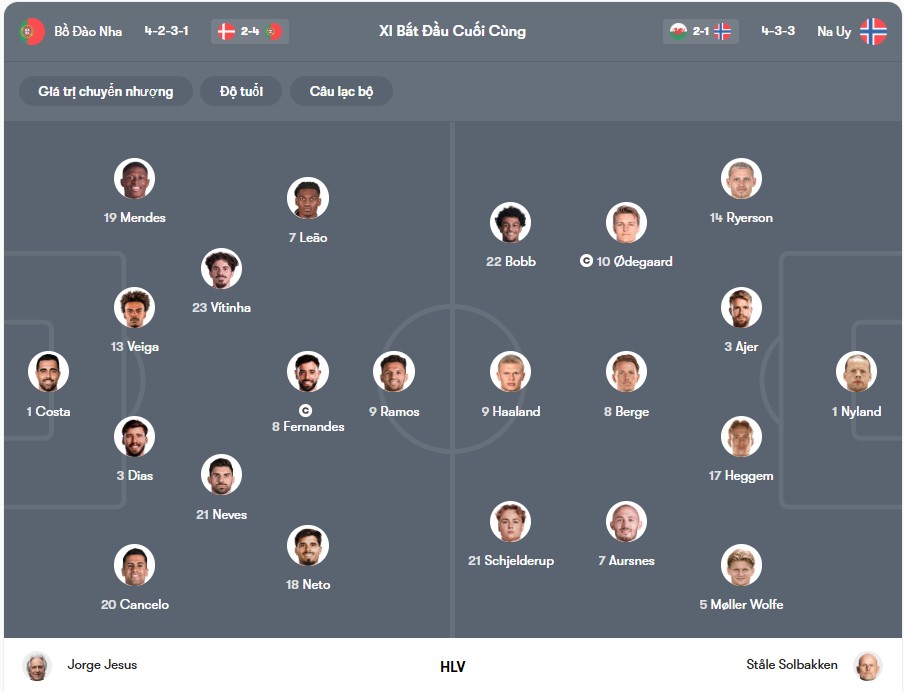The image size is (904, 692).
Task: Select Ramos striker portrait
Action: coord(394,372)
